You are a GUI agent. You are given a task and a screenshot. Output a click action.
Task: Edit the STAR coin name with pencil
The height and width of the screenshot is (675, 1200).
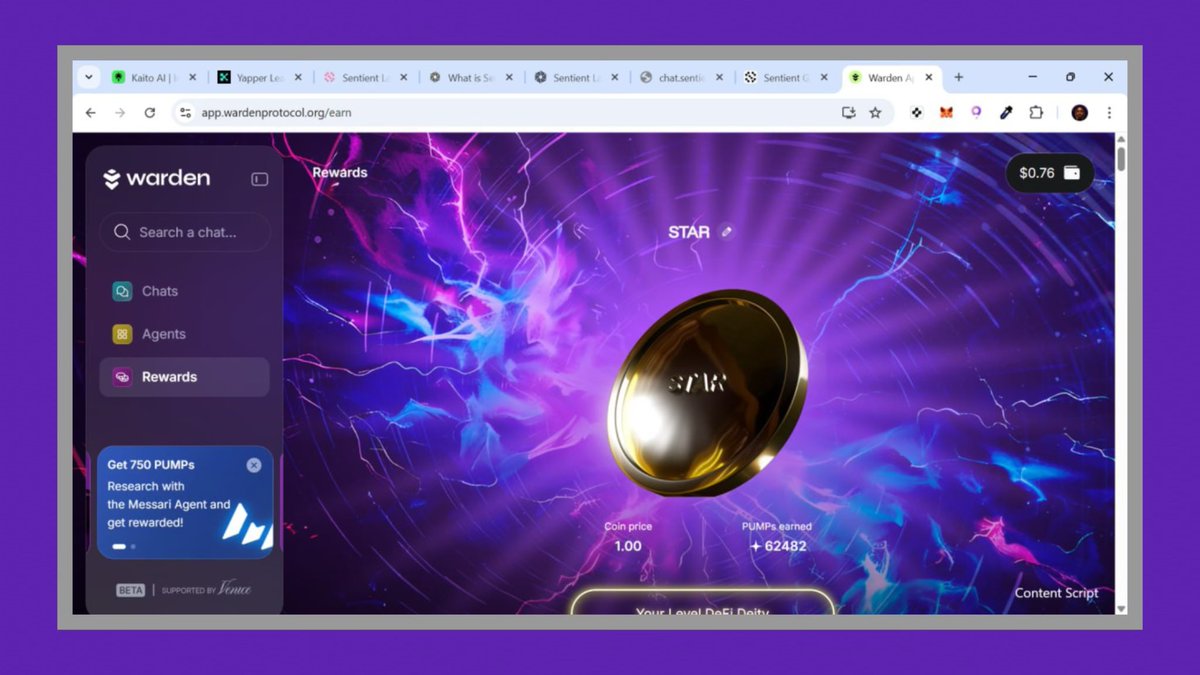coord(727,232)
